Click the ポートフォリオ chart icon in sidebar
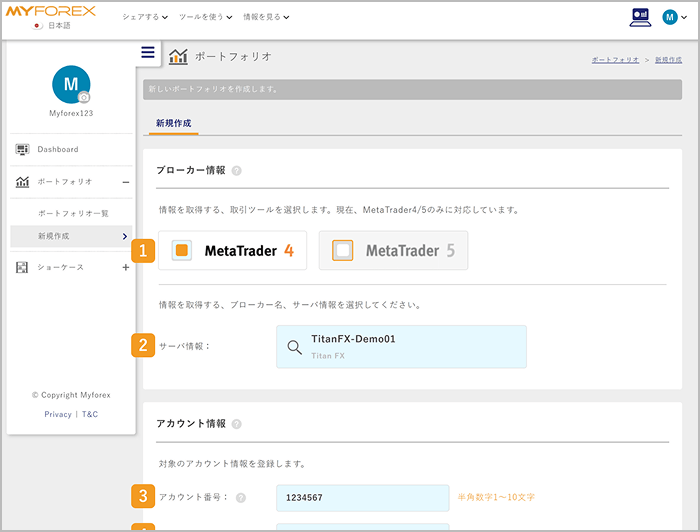Image resolution: width=700 pixels, height=532 pixels. (22, 182)
